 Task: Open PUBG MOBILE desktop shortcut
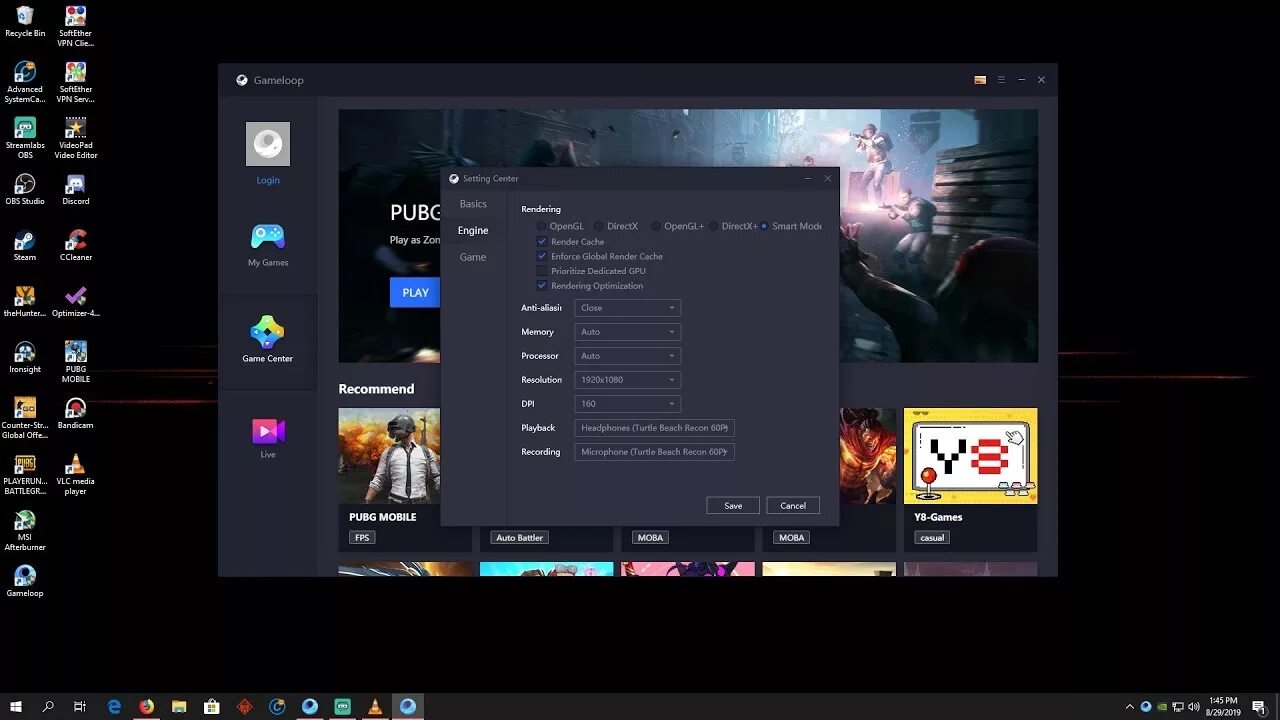(x=75, y=362)
